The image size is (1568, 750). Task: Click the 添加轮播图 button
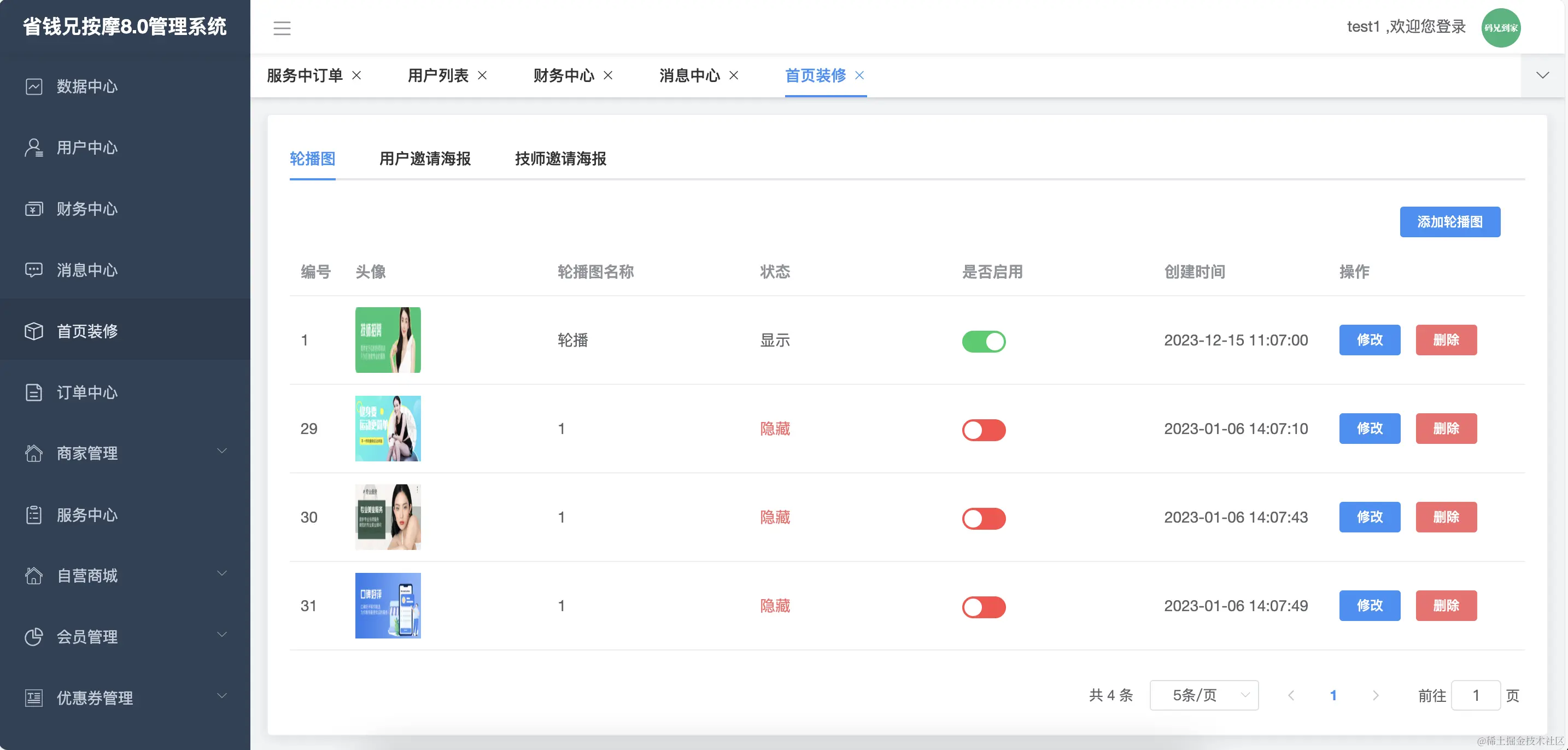coord(1449,221)
